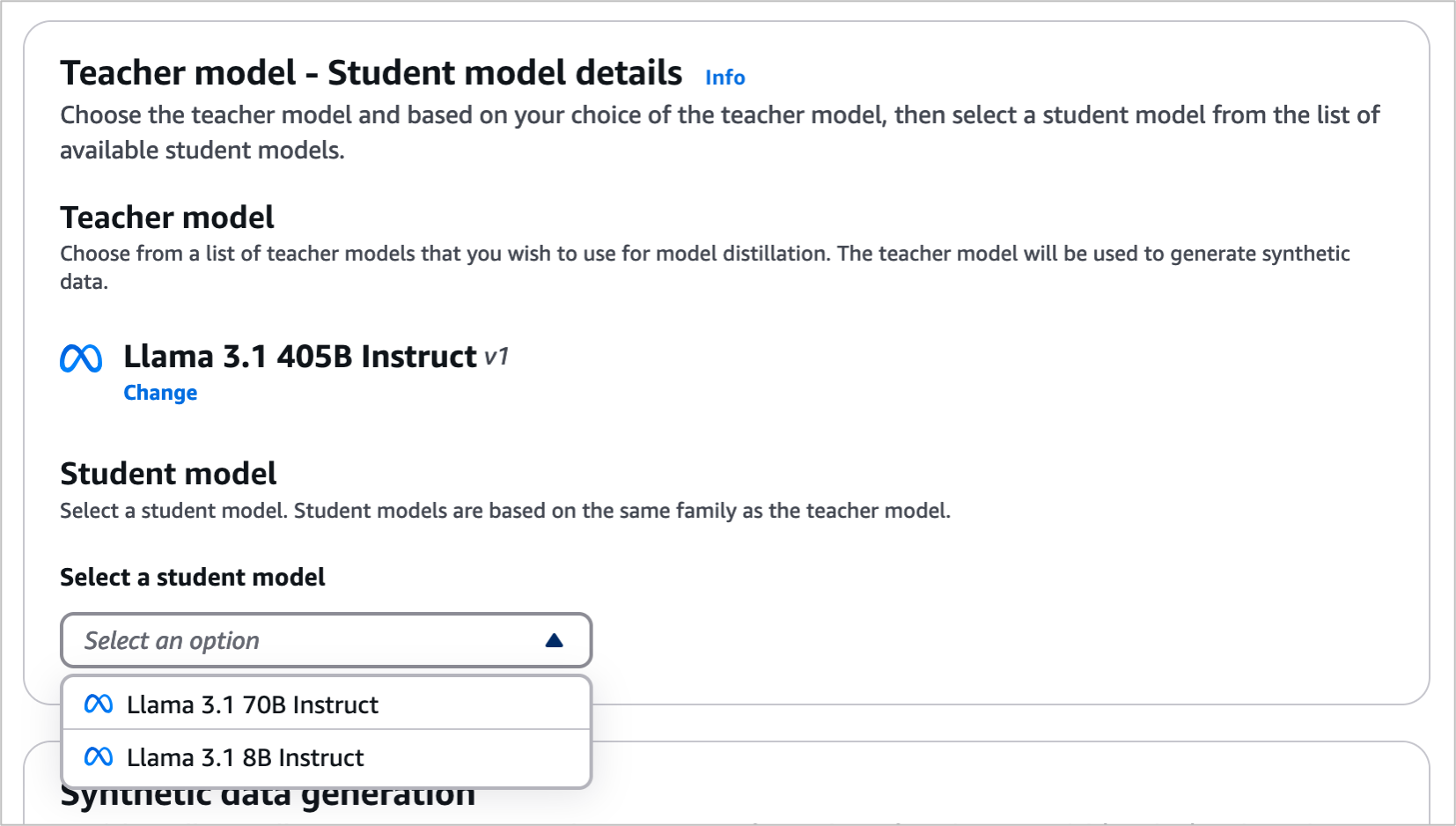
Task: Click the 'Select an option' placeholder text
Action: pyautogui.click(x=172, y=641)
